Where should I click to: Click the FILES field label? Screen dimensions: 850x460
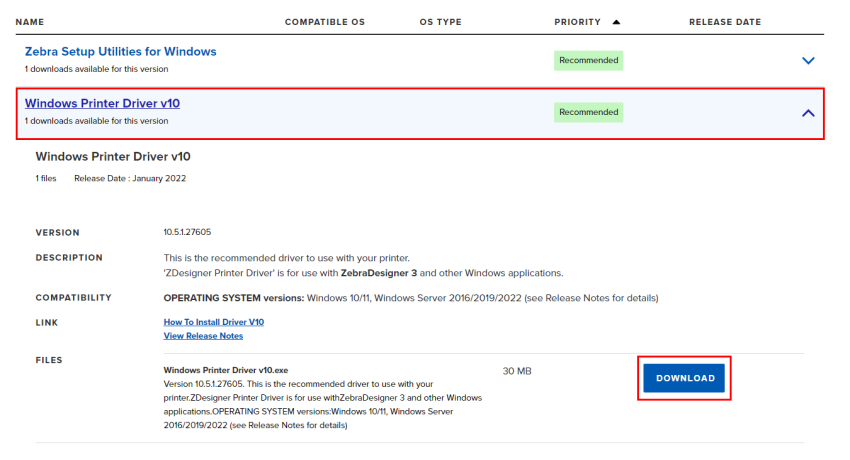pos(49,360)
